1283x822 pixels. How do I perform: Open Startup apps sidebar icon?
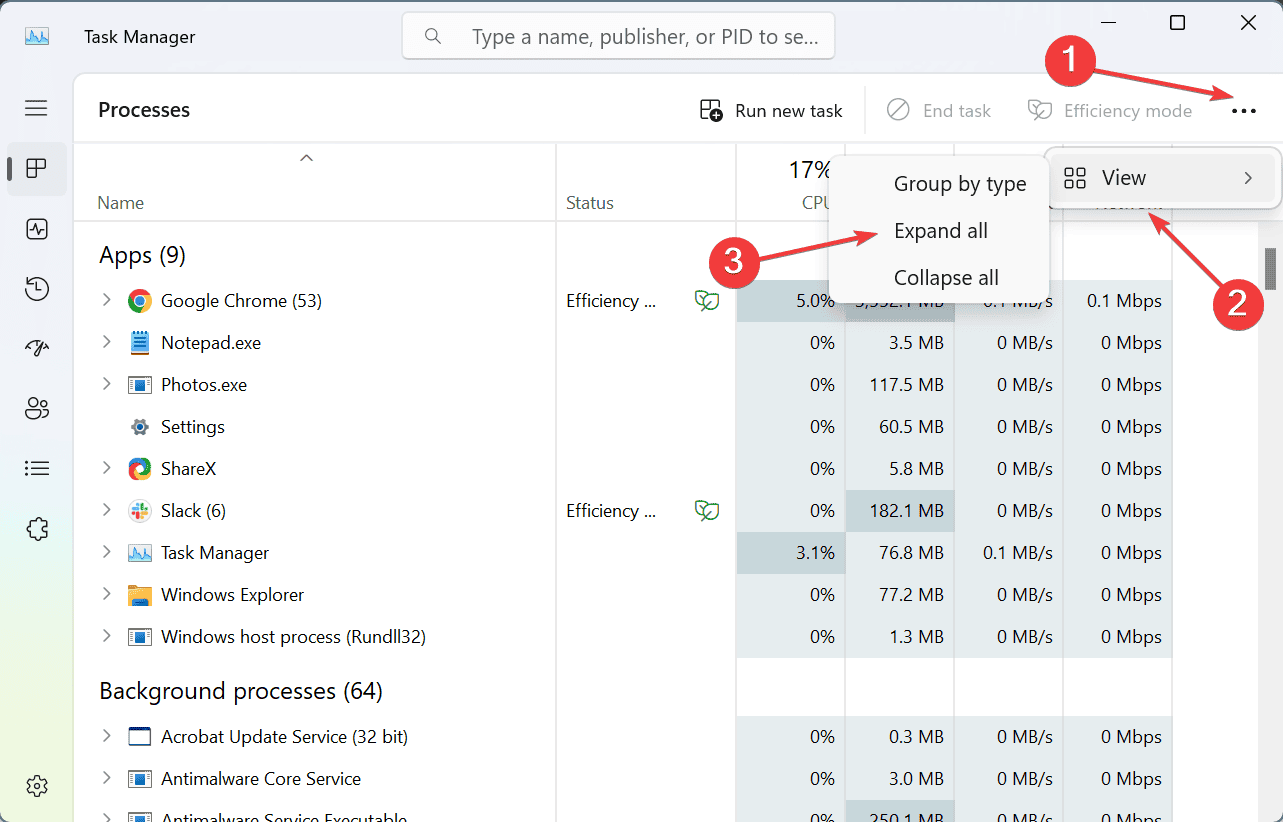pyautogui.click(x=37, y=348)
